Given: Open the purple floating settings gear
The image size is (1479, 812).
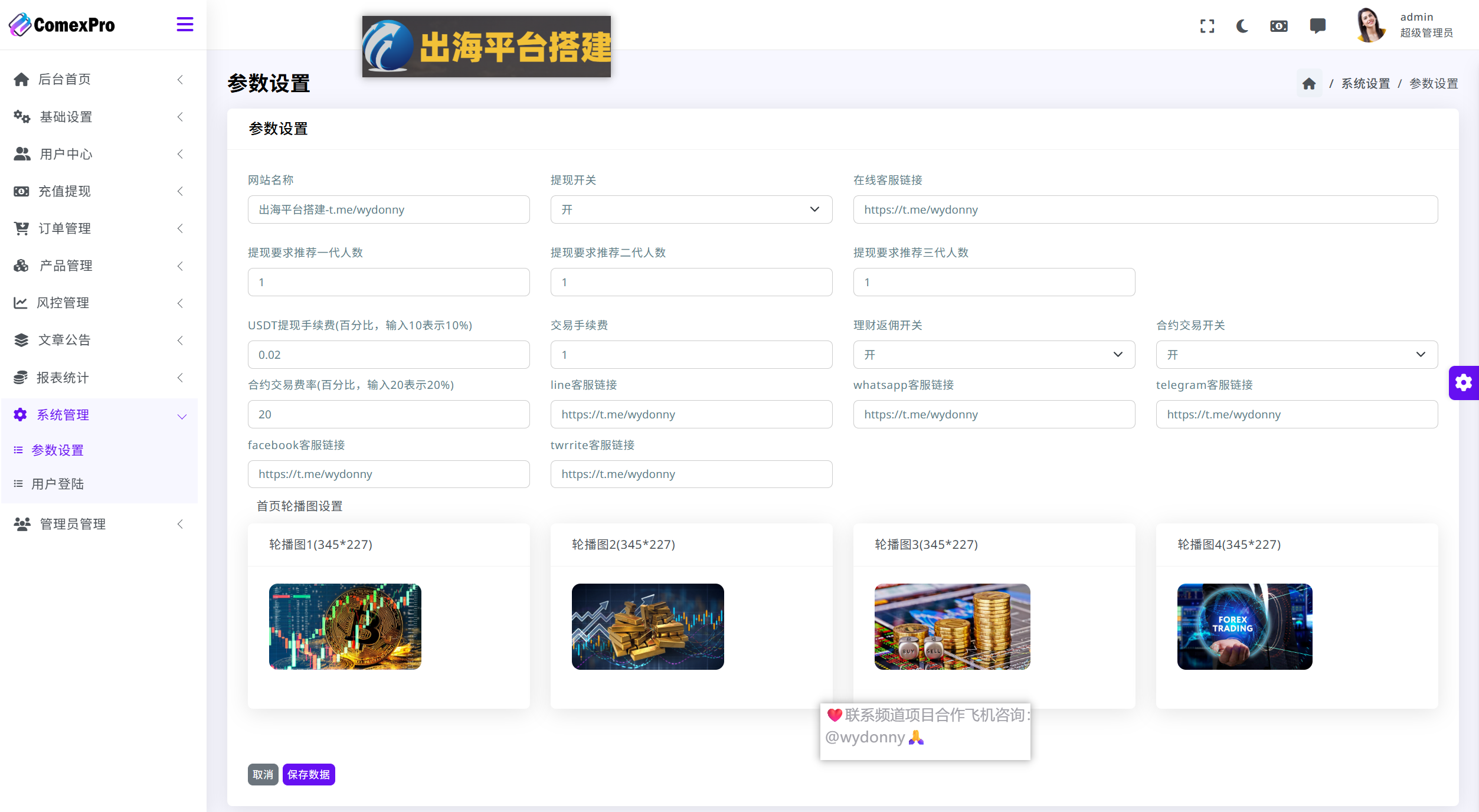Looking at the screenshot, I should pyautogui.click(x=1464, y=383).
